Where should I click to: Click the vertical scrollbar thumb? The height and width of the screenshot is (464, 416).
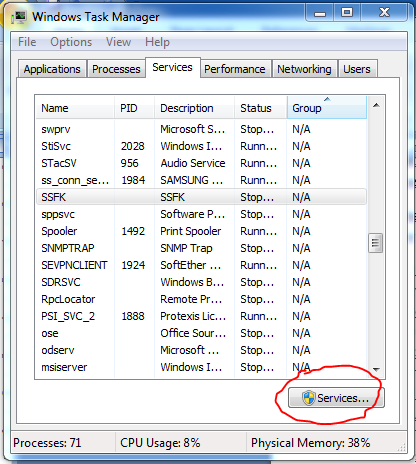click(x=376, y=243)
